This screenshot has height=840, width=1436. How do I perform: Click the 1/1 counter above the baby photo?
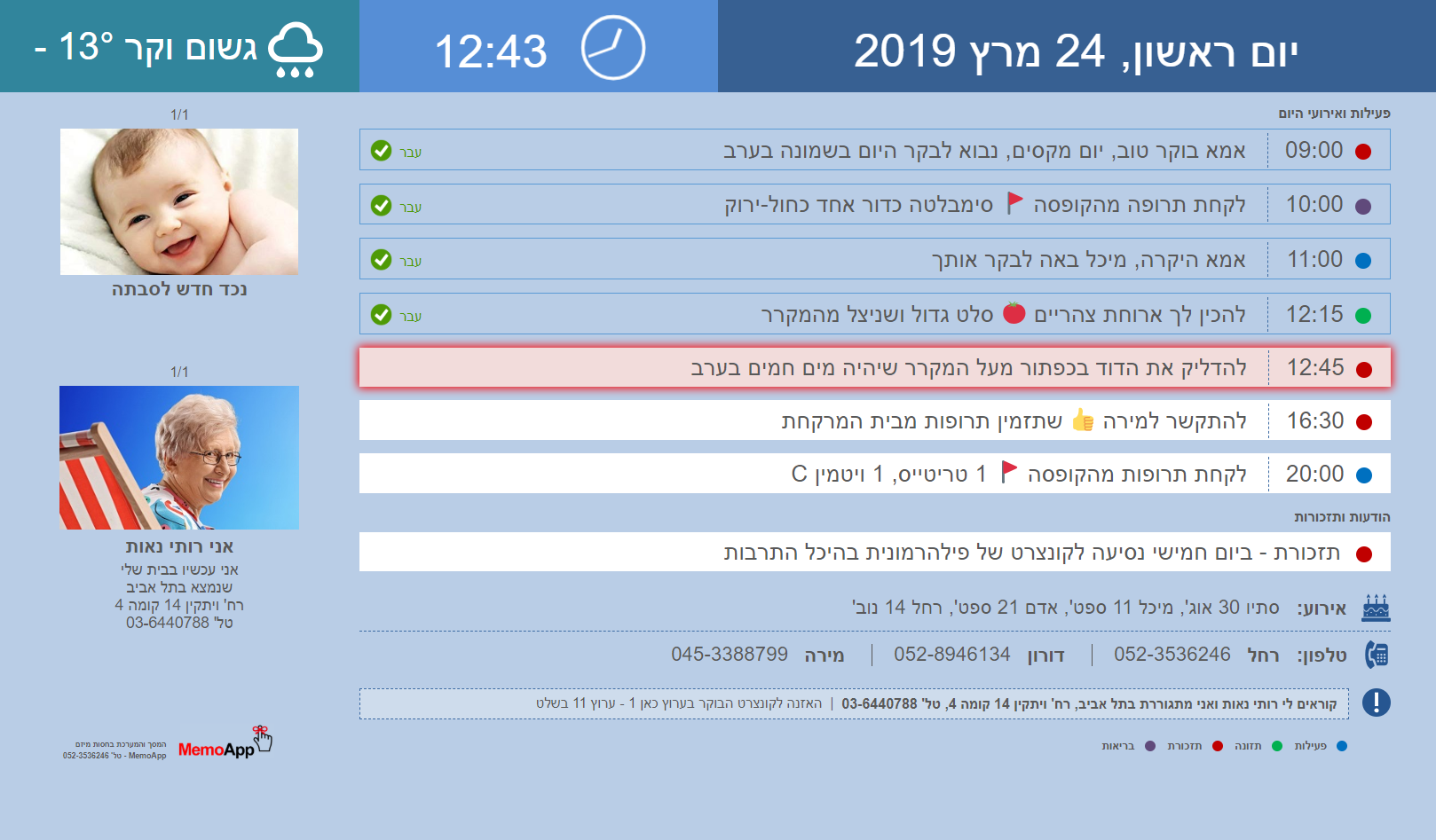coord(179,114)
